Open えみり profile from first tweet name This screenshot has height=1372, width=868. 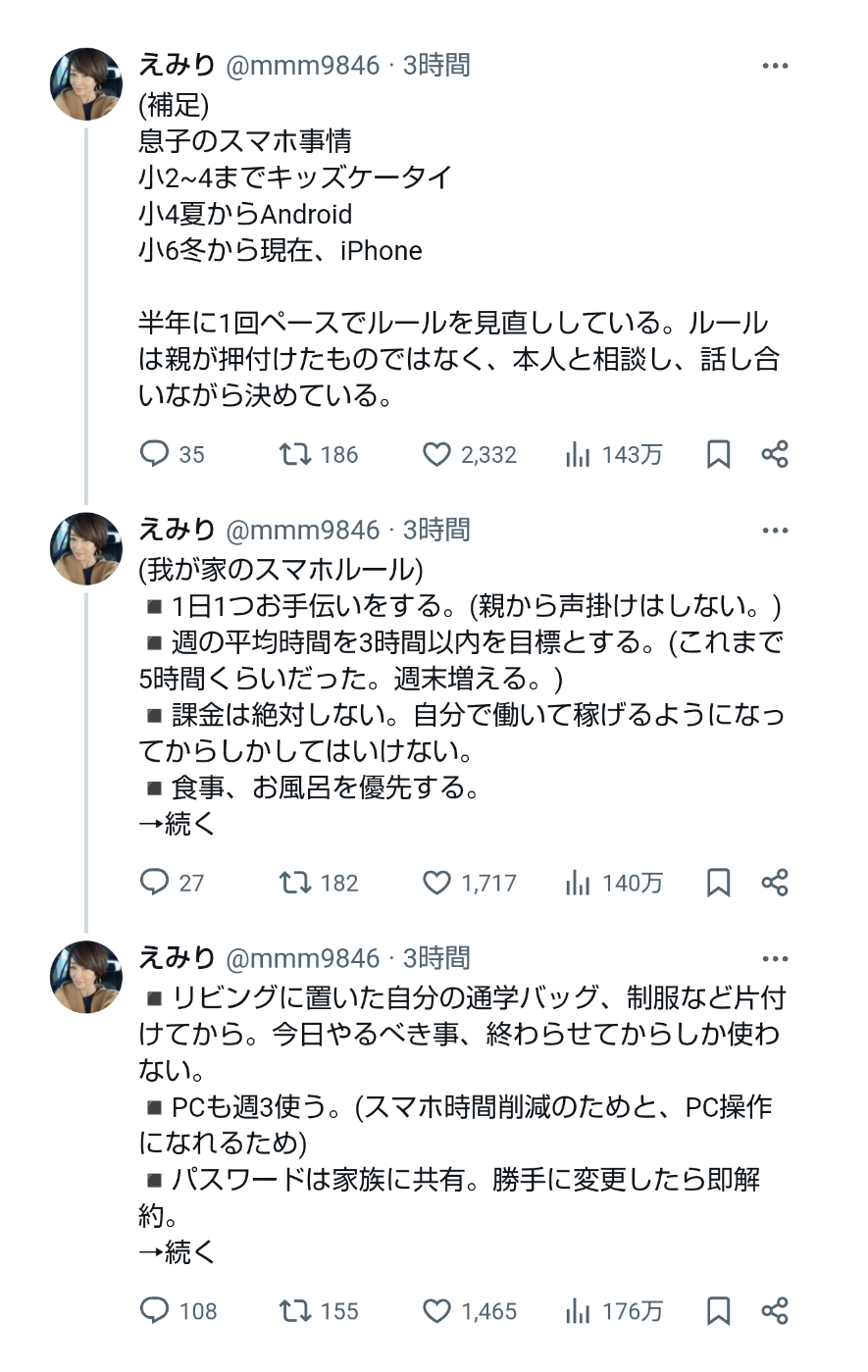(177, 65)
